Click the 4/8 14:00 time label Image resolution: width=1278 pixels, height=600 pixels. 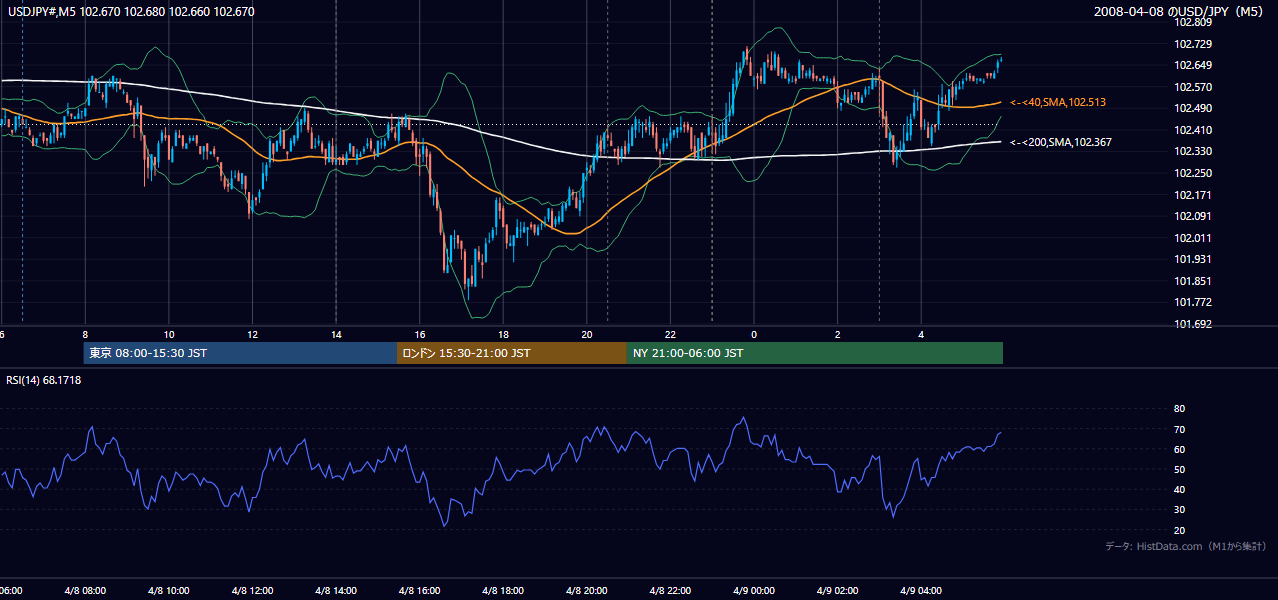(x=336, y=590)
